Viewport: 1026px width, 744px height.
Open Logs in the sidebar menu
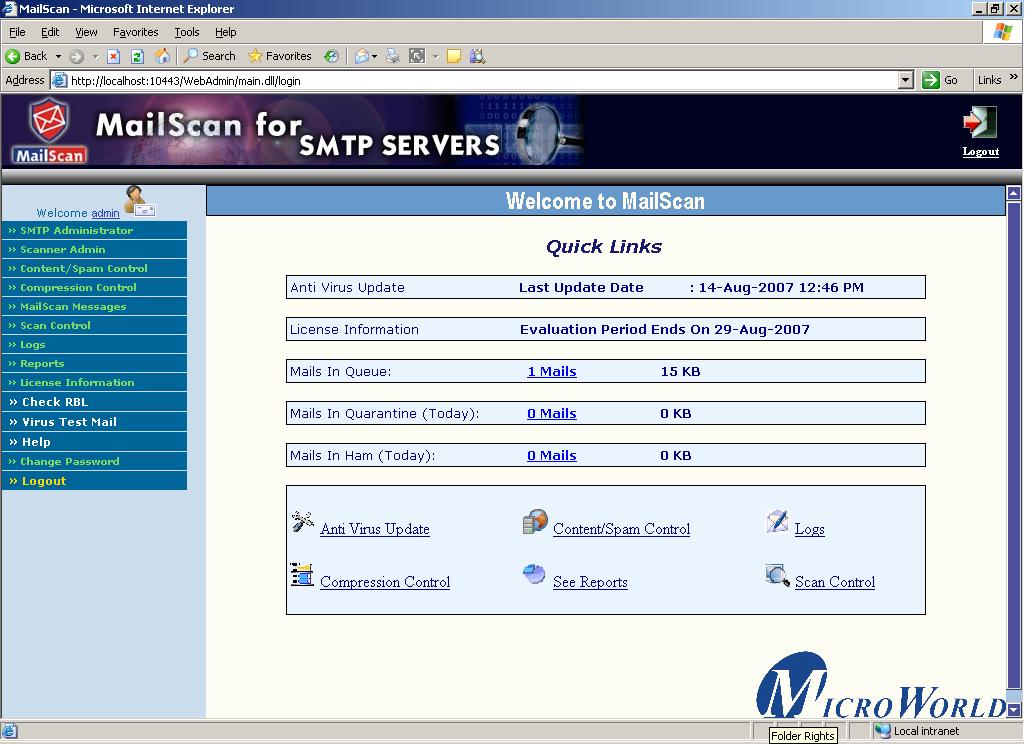click(95, 344)
